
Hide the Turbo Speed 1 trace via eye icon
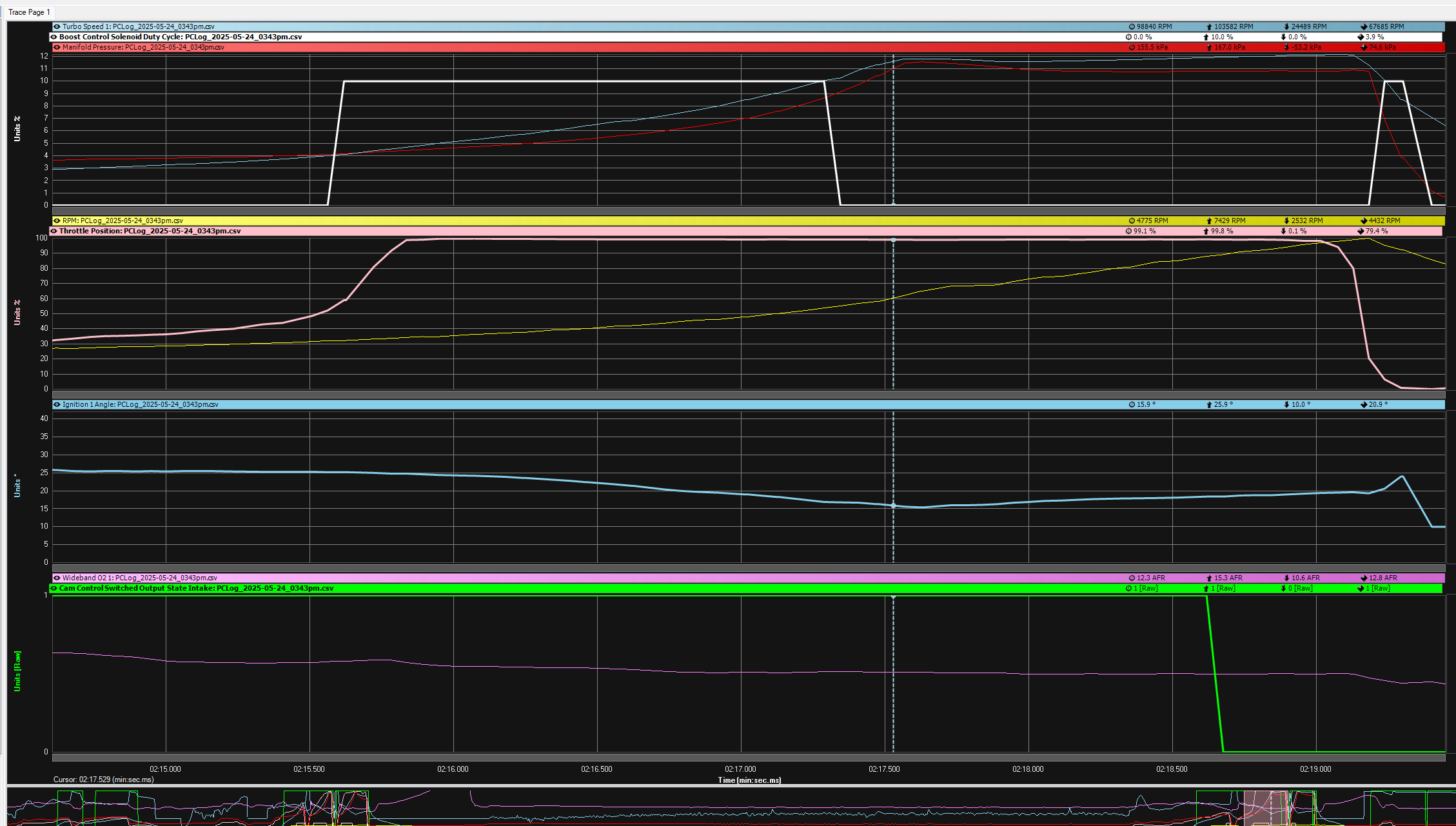point(57,26)
